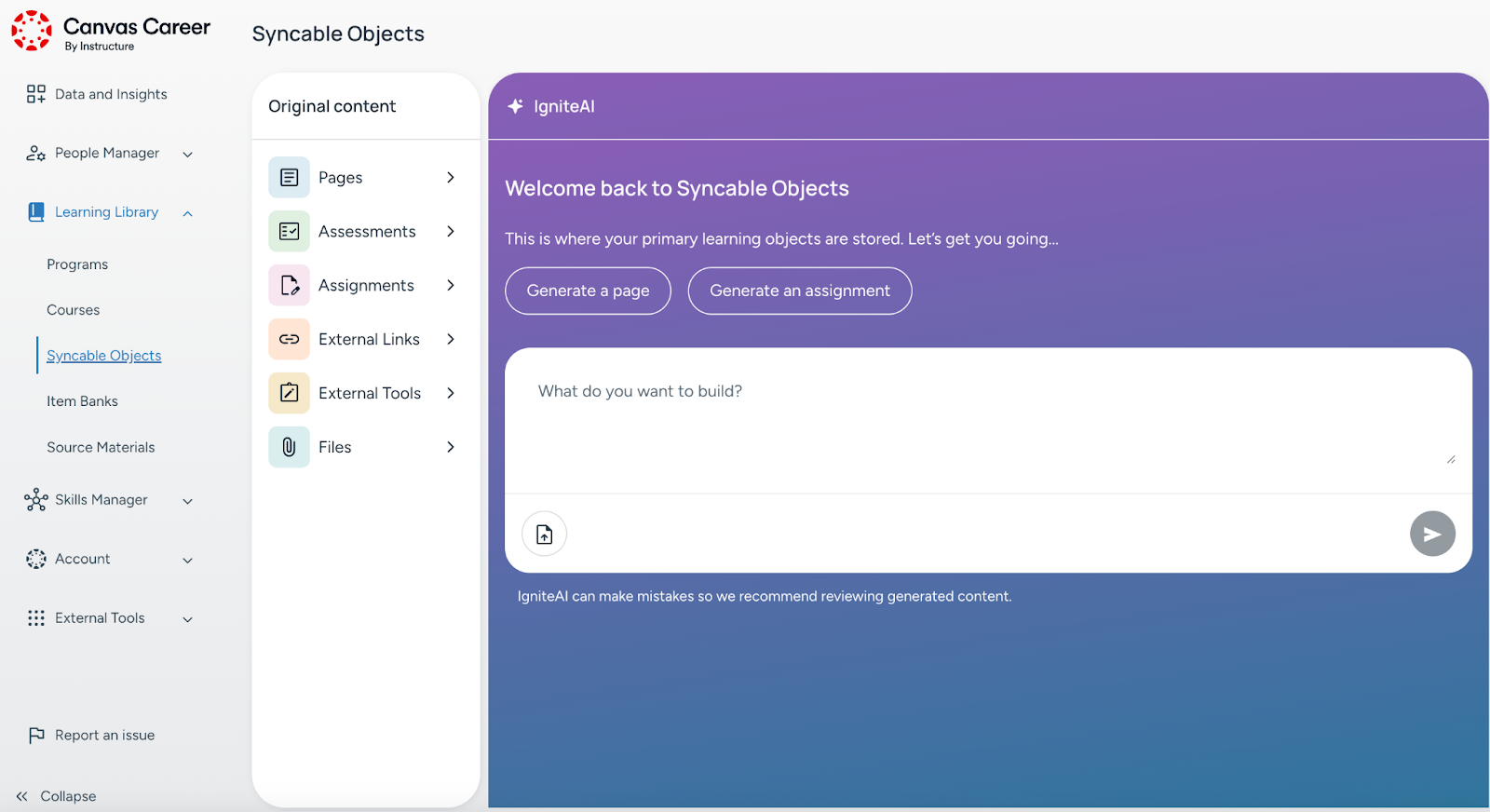Select the Assessments content label
The width and height of the screenshot is (1490, 812).
tap(367, 231)
